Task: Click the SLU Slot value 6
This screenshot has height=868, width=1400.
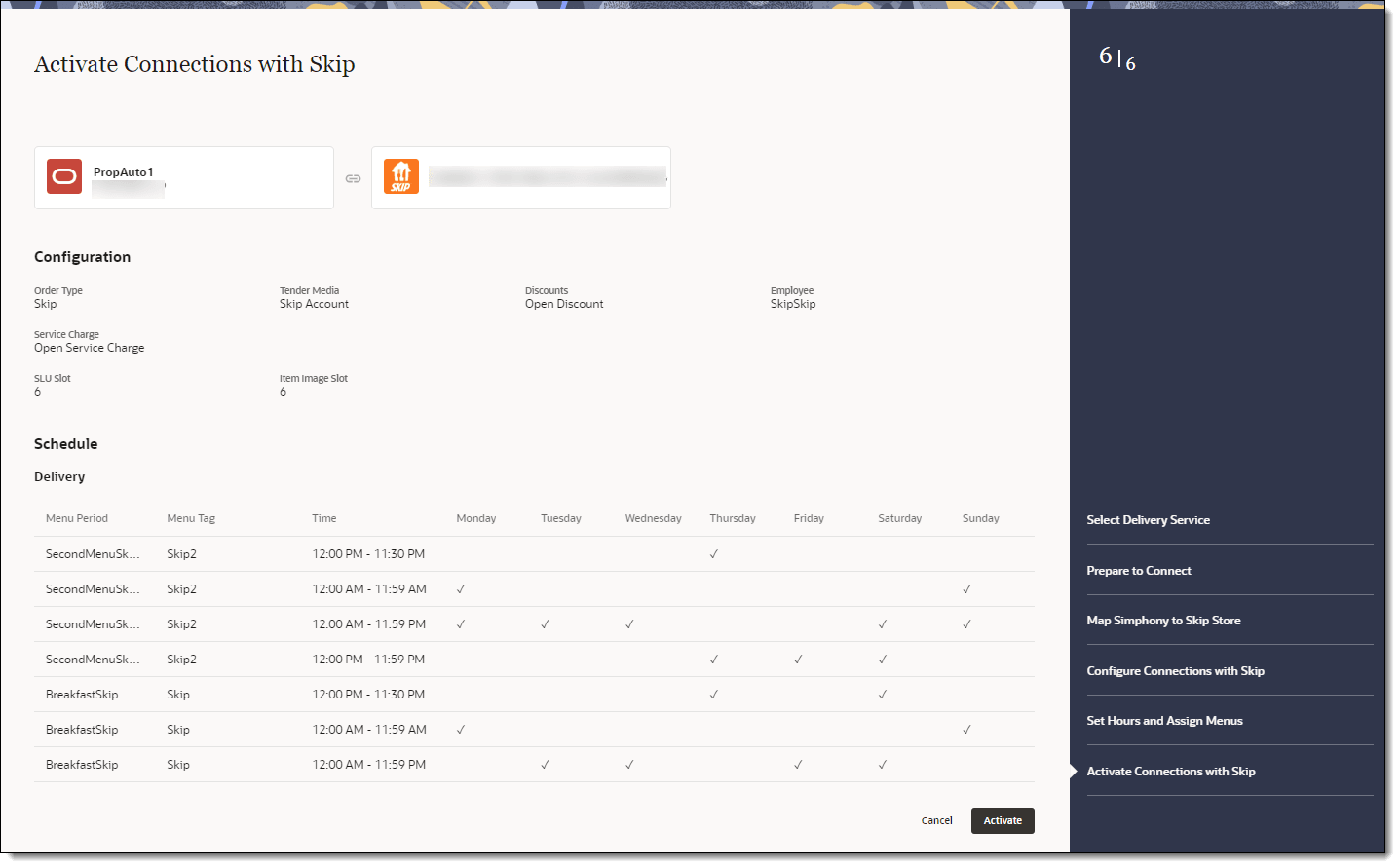Action: pyautogui.click(x=38, y=392)
